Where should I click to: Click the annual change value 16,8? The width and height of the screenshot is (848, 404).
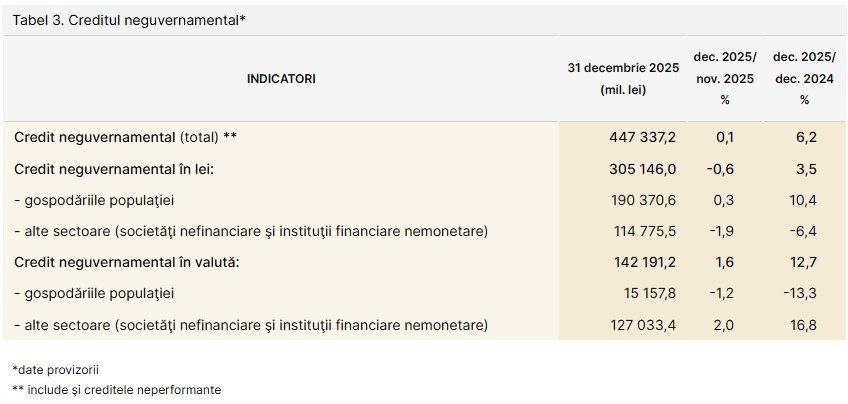click(x=804, y=324)
